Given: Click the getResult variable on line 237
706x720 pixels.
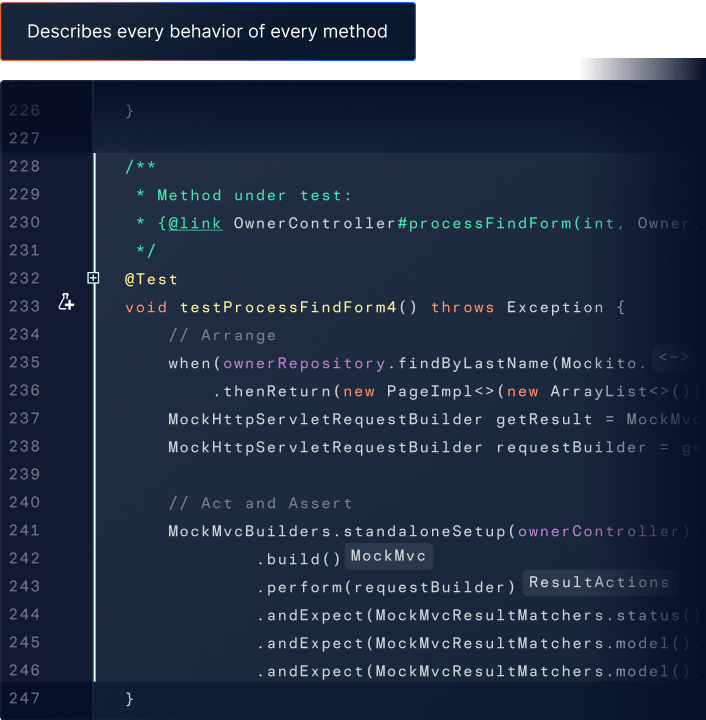Looking at the screenshot, I should pyautogui.click(x=544, y=420).
